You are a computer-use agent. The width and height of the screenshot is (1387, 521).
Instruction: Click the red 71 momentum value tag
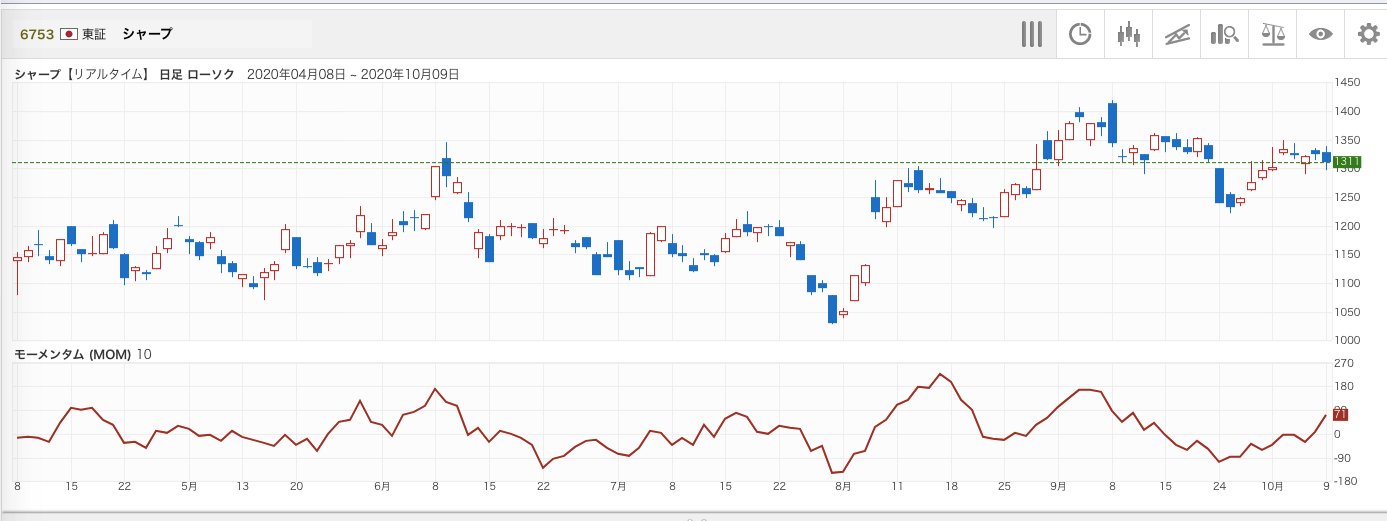(x=1340, y=414)
